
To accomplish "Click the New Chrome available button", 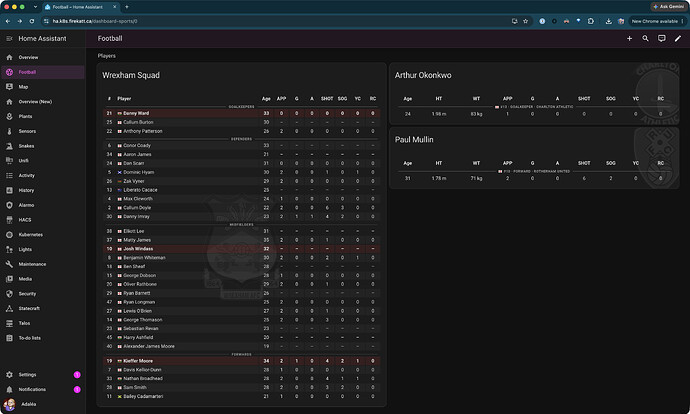I will point(655,21).
